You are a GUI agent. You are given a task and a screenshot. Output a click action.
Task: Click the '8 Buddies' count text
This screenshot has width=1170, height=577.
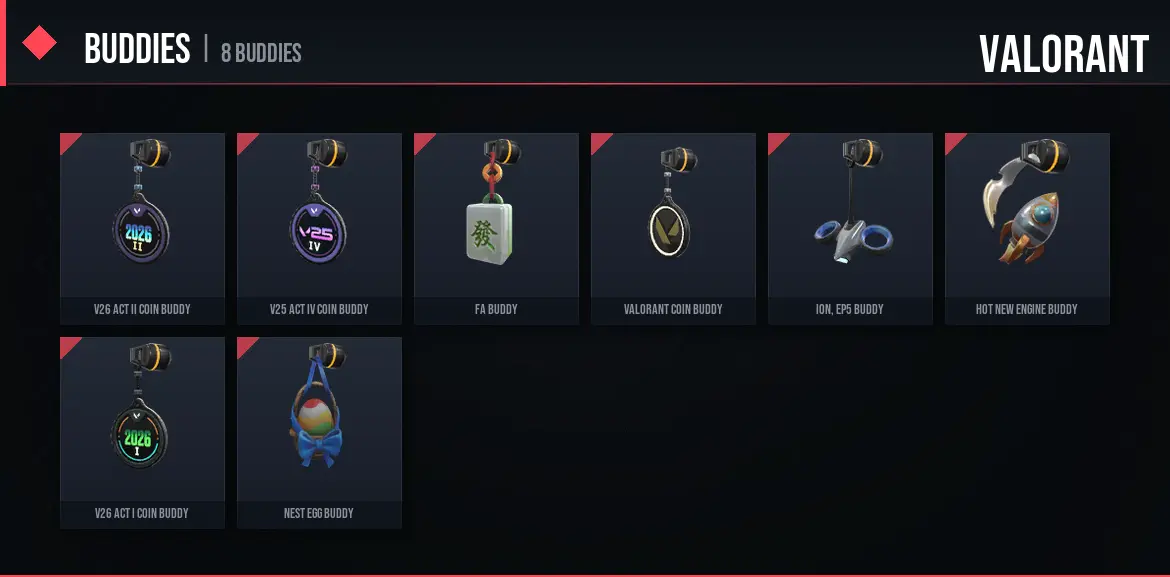click(x=261, y=53)
